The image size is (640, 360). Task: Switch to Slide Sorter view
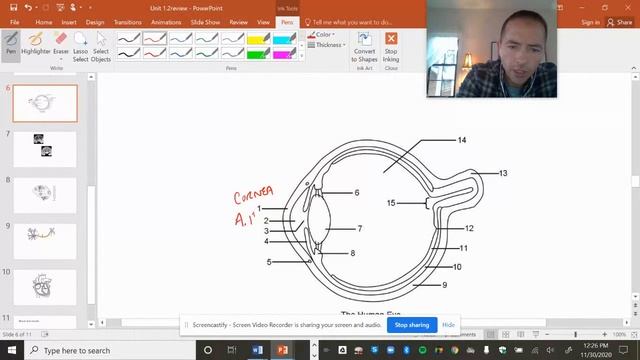[x=506, y=334]
